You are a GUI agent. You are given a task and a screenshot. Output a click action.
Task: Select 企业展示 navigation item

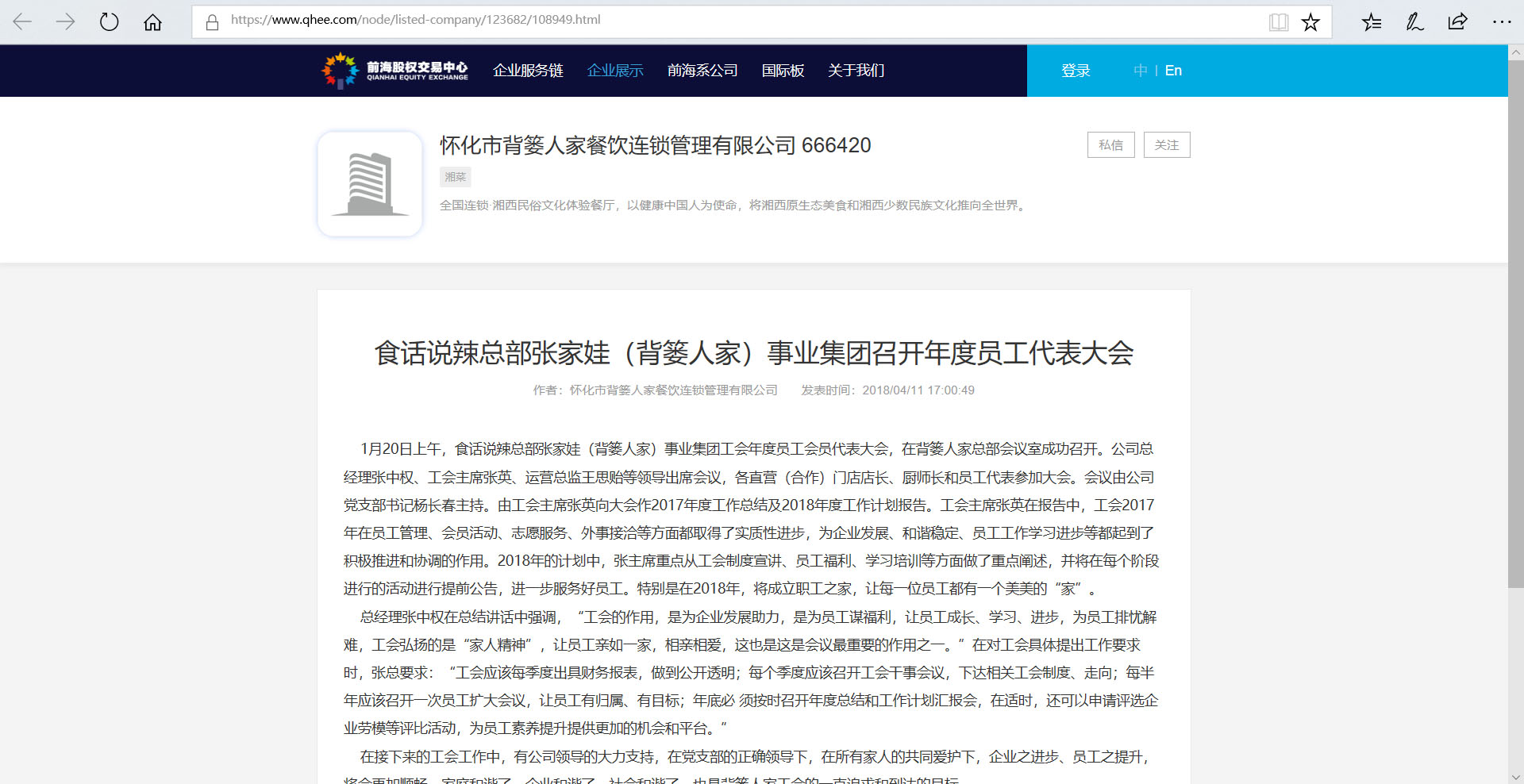(x=615, y=71)
